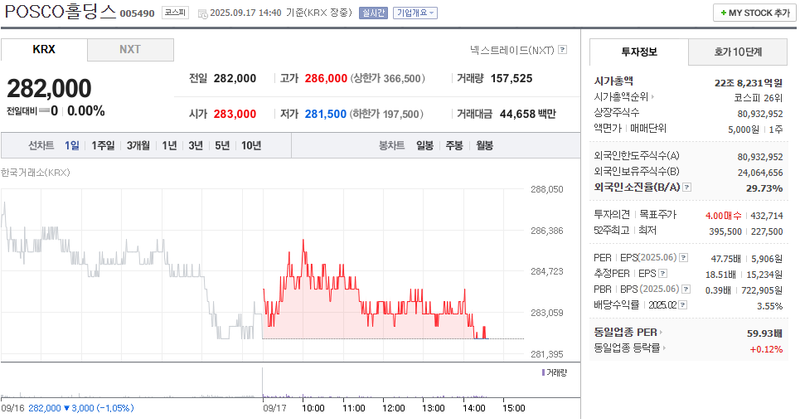This screenshot has width=800, height=419.
Task: Switch to the NXT tab
Action: click(x=130, y=50)
